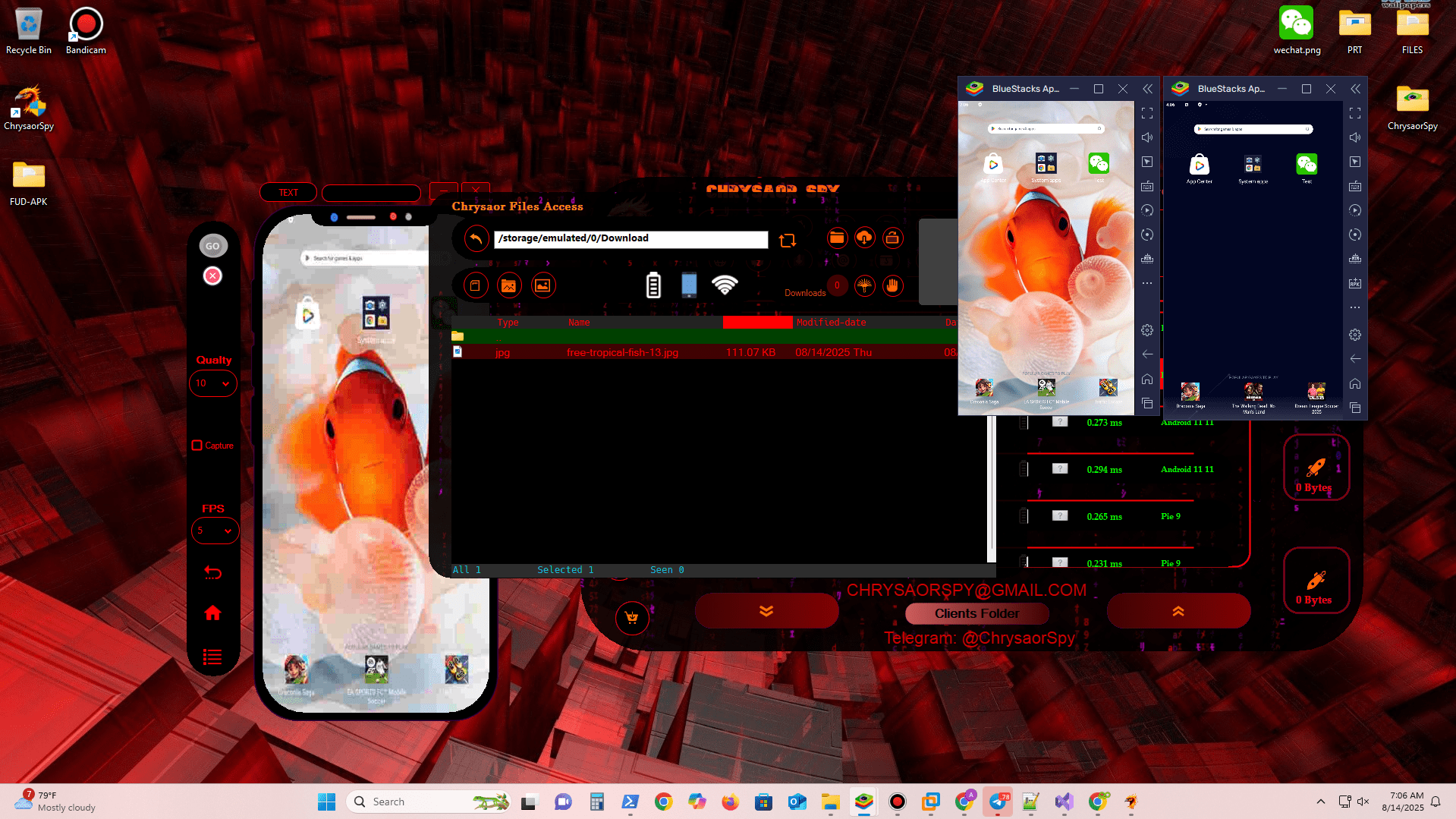Screen dimensions: 1456x819
Task: Click the tree/burst icon next to Downloads counter
Action: [x=864, y=285]
